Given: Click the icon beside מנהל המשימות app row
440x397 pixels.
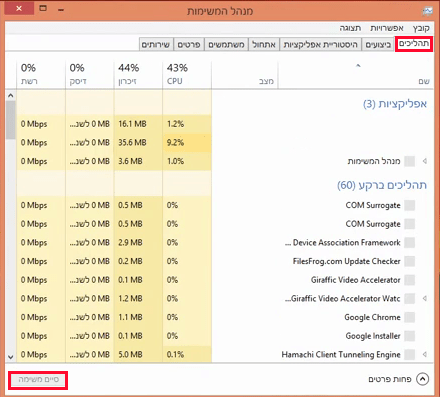Looking at the screenshot, I should coord(409,161).
